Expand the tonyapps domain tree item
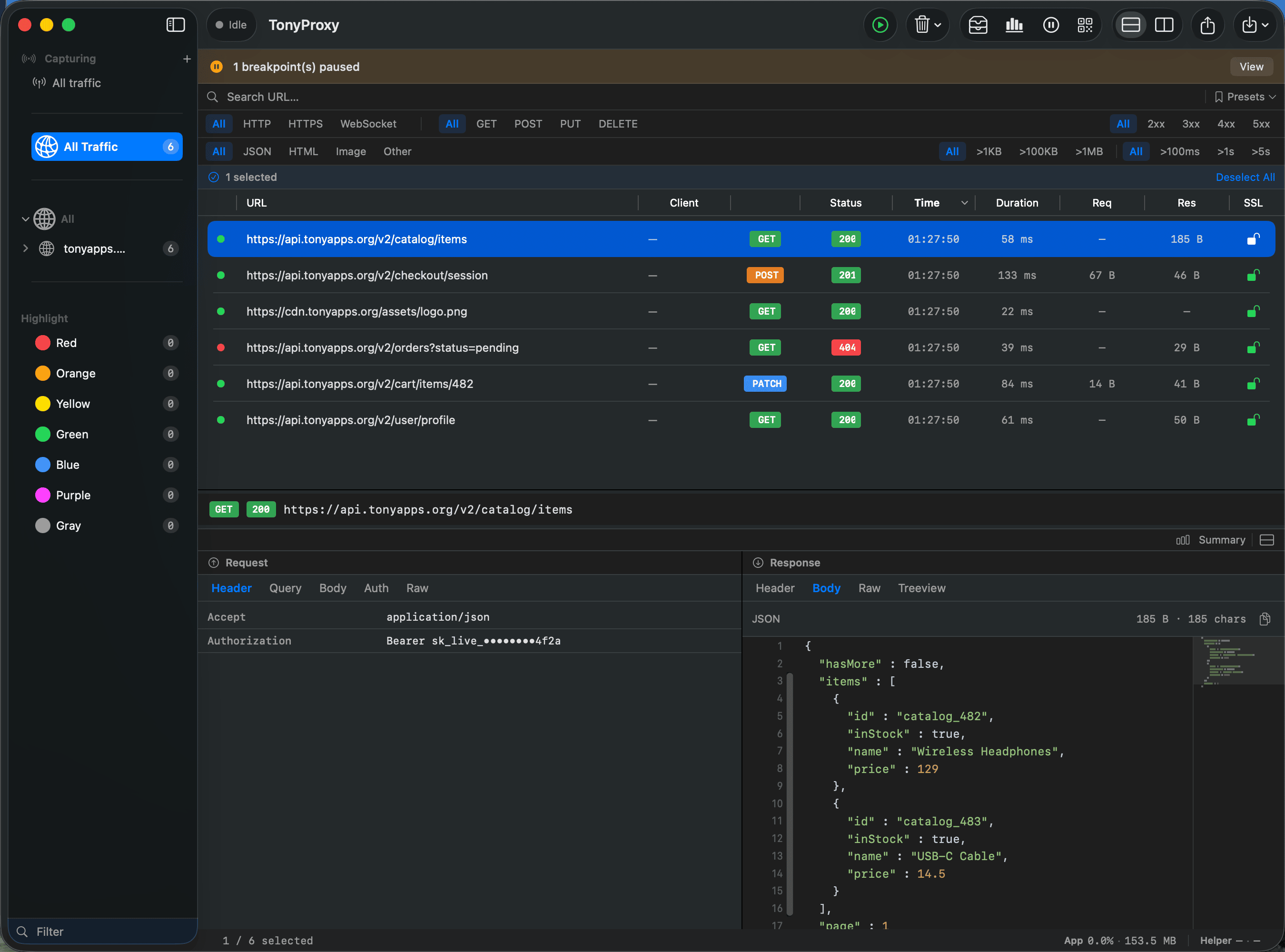This screenshot has width=1285, height=952. (x=25, y=248)
